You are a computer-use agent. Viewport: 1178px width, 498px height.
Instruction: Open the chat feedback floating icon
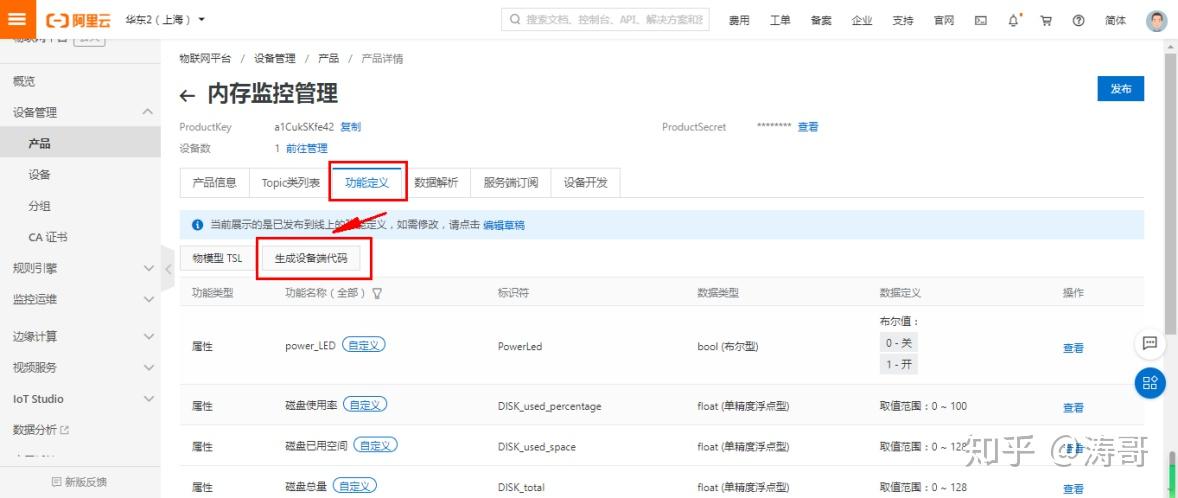(x=1149, y=343)
